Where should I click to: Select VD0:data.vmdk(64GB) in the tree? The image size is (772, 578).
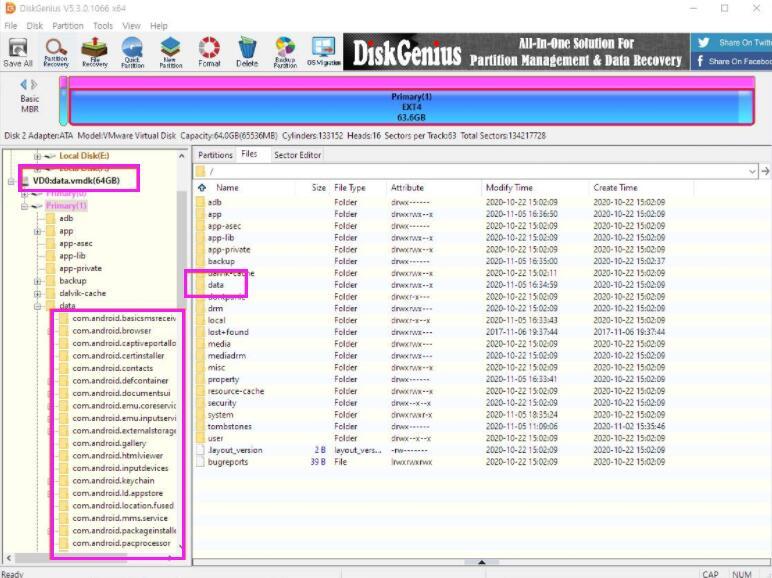coord(76,181)
